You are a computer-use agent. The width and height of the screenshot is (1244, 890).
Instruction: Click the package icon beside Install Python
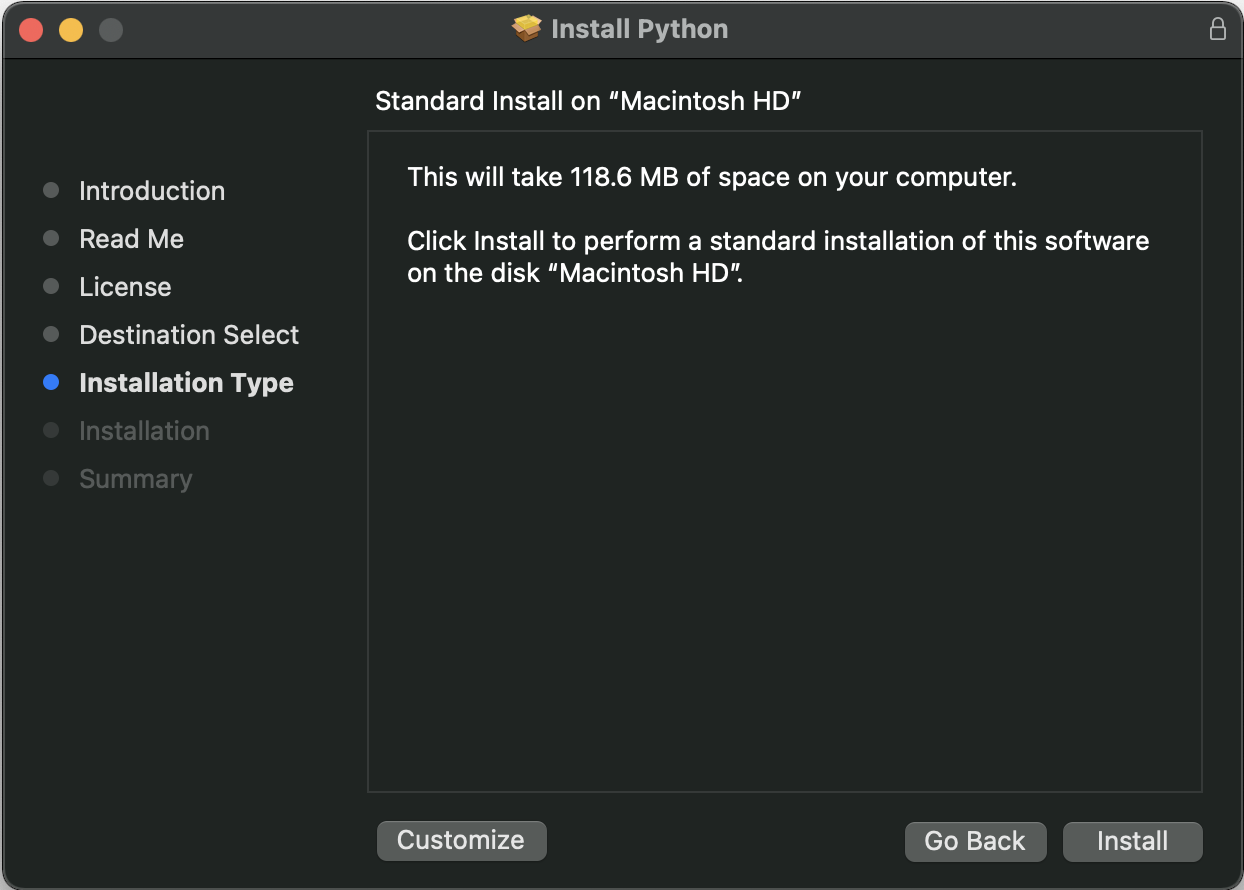click(x=526, y=29)
